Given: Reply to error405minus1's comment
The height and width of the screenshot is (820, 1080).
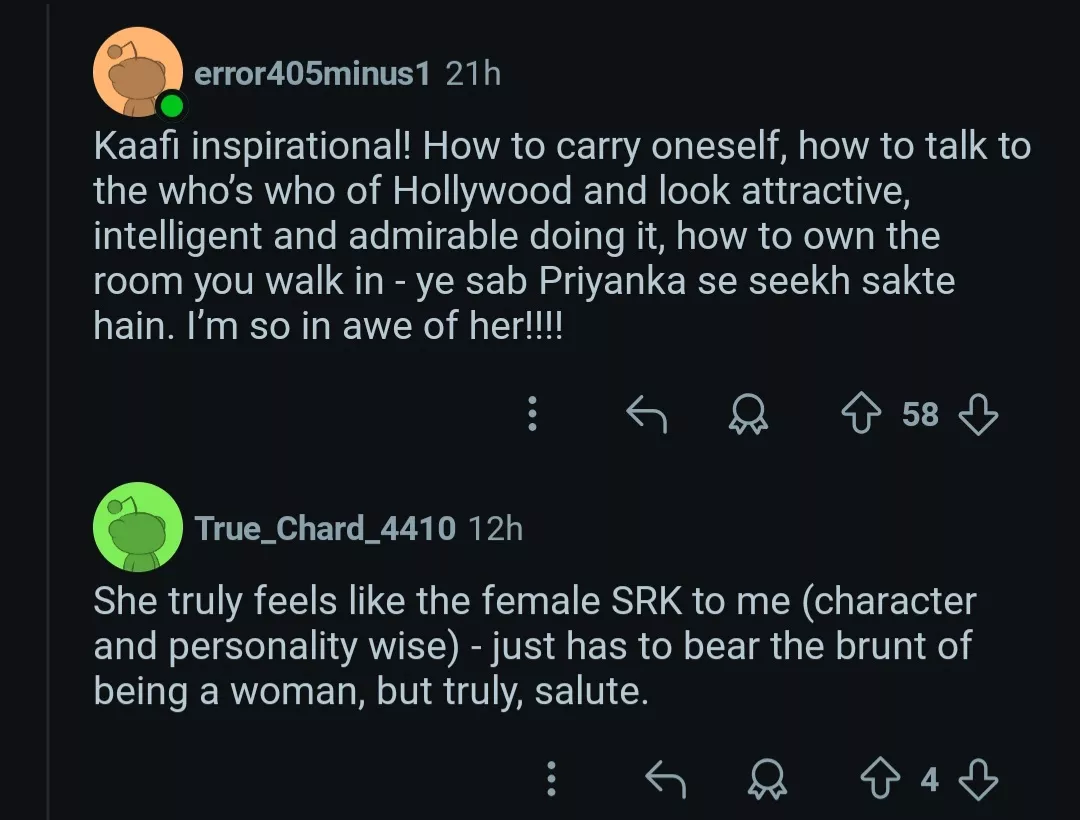Looking at the screenshot, I should 646,414.
